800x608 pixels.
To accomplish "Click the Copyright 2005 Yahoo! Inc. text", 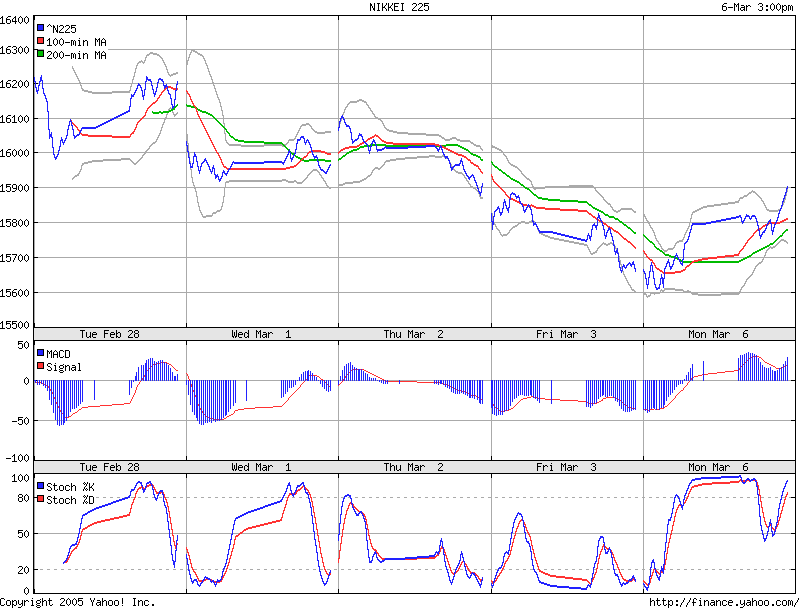I will (78, 602).
